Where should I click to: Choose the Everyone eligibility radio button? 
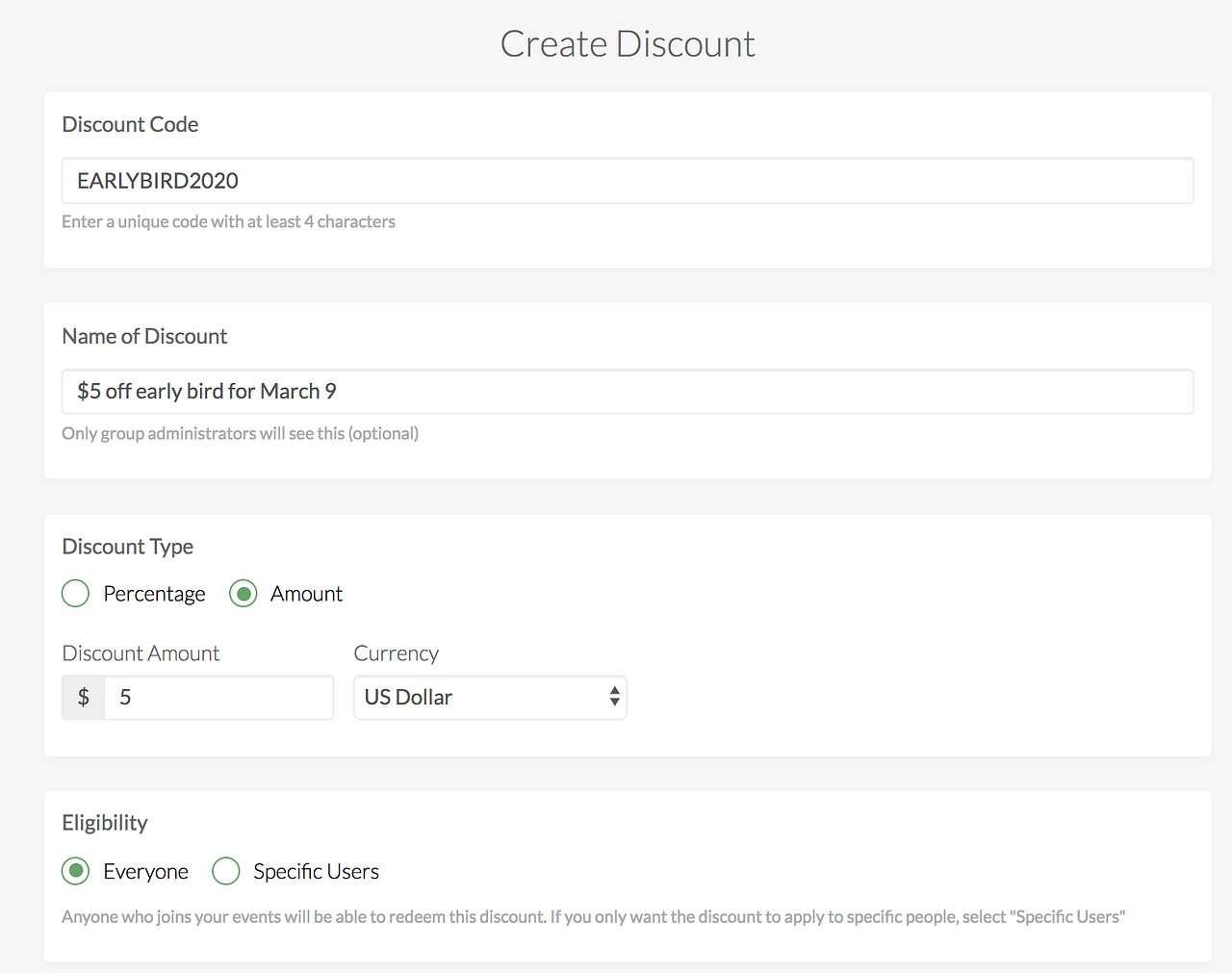[75, 871]
